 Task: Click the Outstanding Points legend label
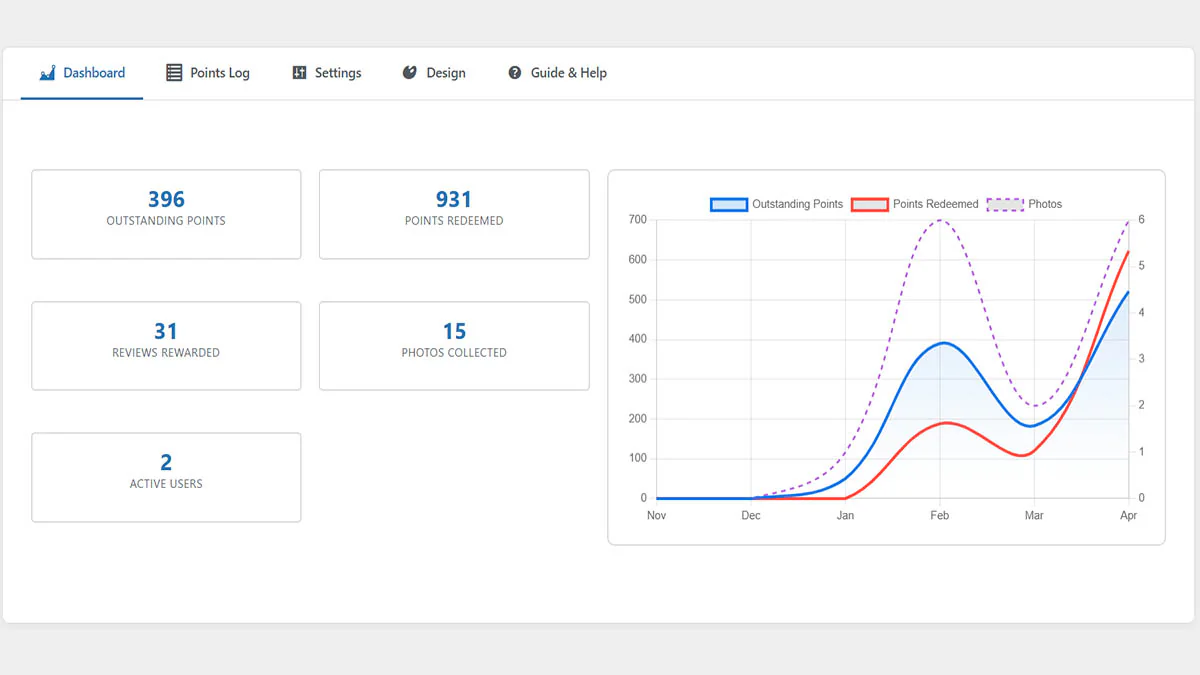pyautogui.click(x=797, y=204)
